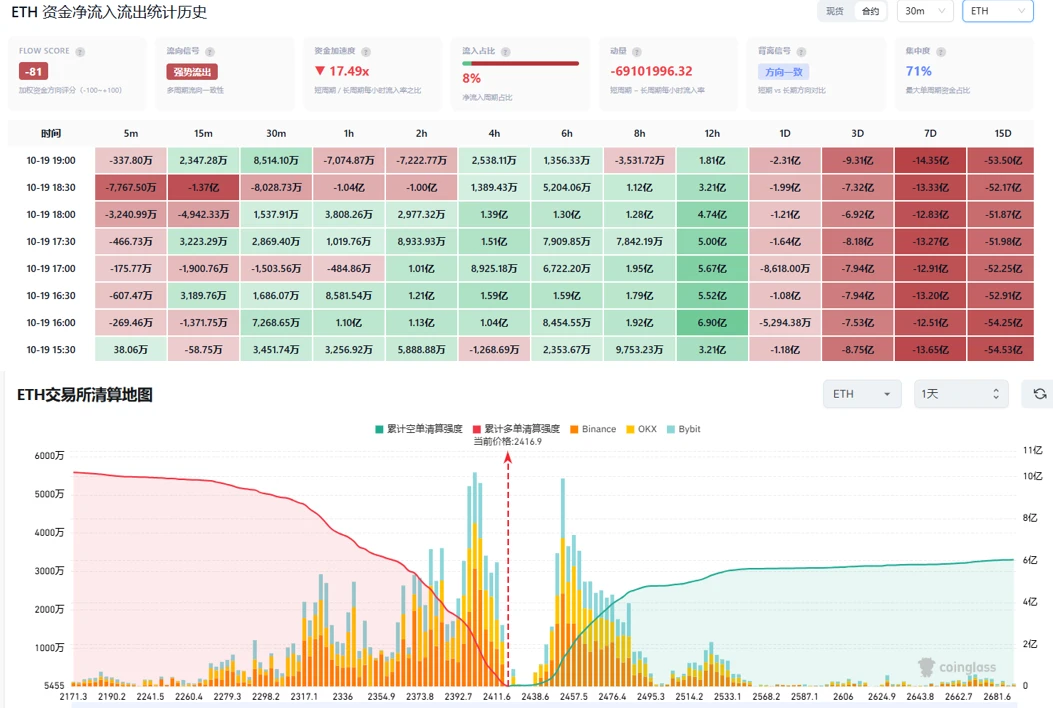Refresh the ETH liquidation map
The height and width of the screenshot is (708, 1053).
(x=1040, y=394)
